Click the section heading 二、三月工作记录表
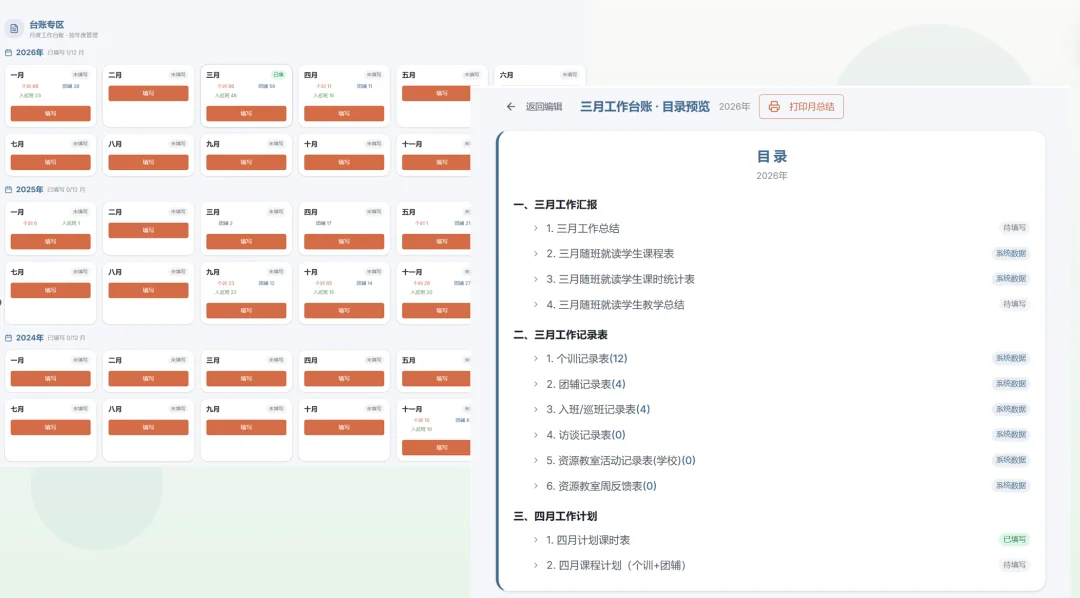 point(561,335)
